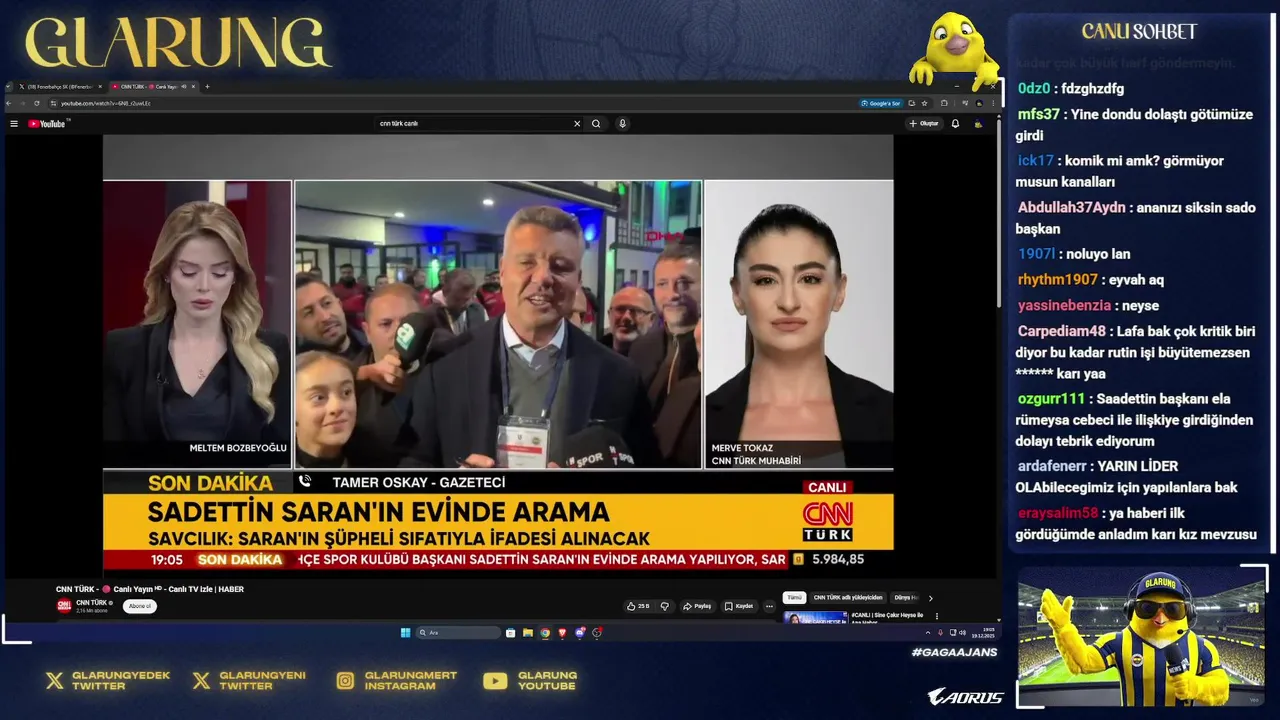This screenshot has height=720, width=1280.
Task: Click chat username 0dz0
Action: [x=1034, y=88]
